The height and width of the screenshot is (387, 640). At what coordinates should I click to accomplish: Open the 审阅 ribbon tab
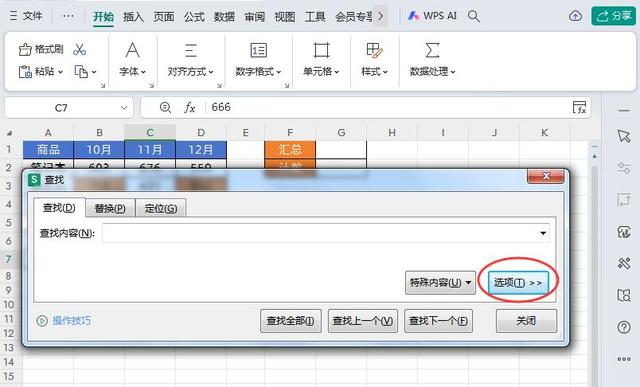[x=254, y=17]
